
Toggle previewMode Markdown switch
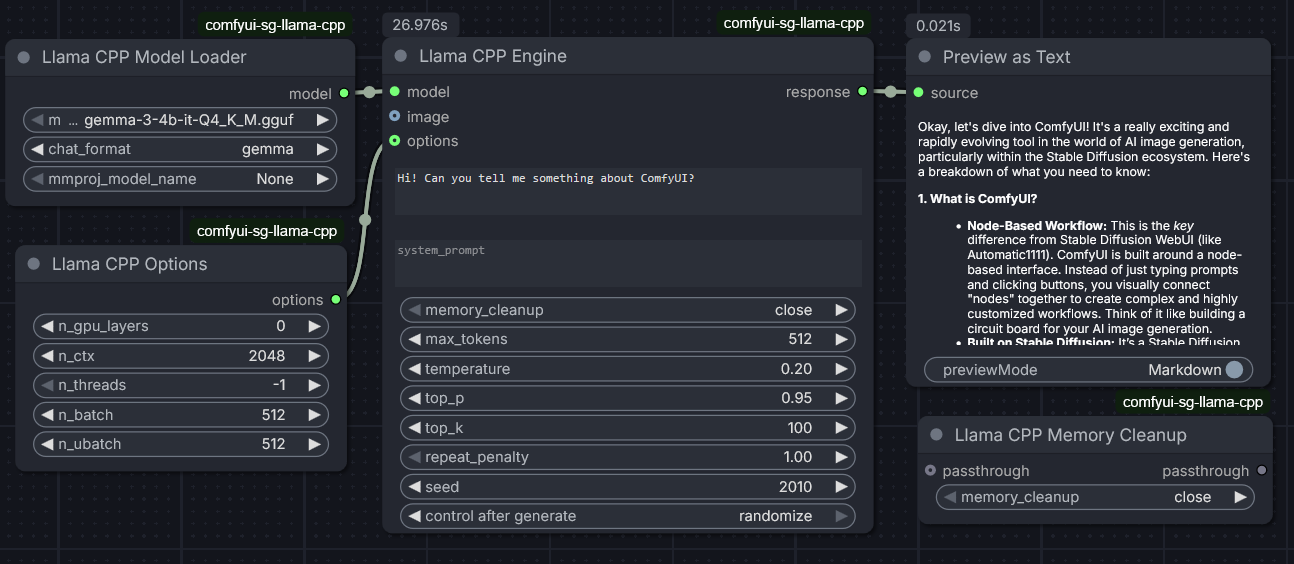[x=1234, y=370]
